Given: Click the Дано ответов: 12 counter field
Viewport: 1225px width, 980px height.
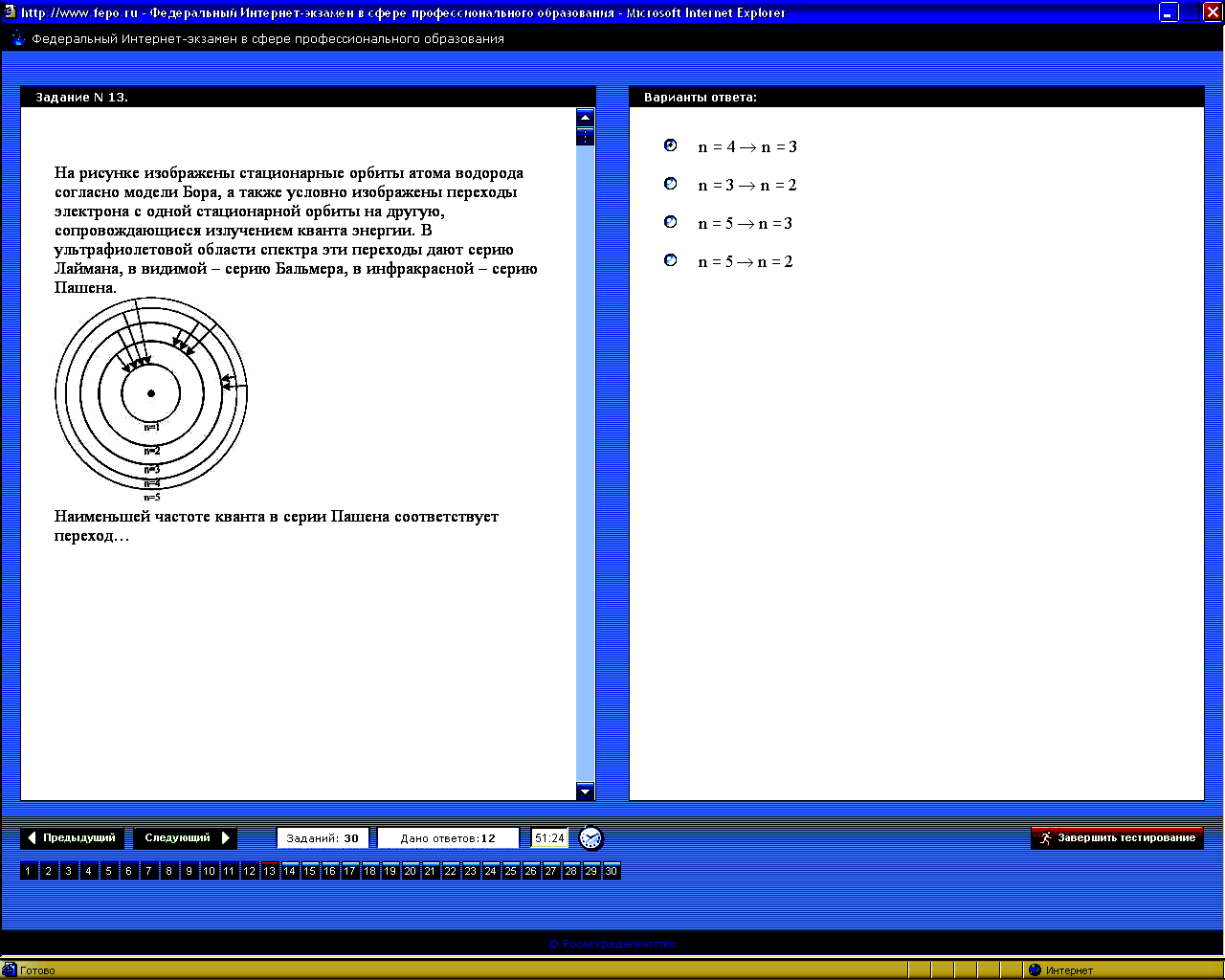Looking at the screenshot, I should click(x=448, y=837).
